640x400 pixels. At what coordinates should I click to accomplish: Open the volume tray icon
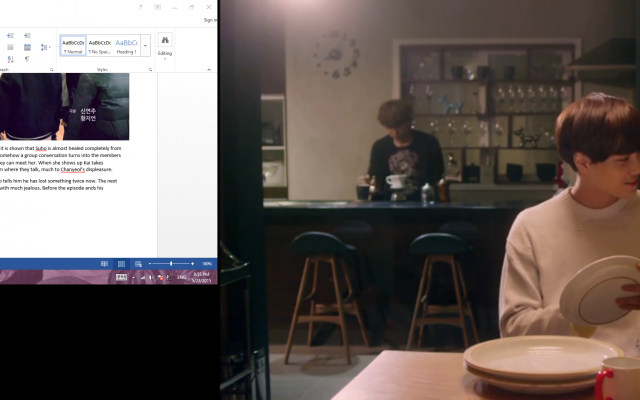tap(151, 278)
